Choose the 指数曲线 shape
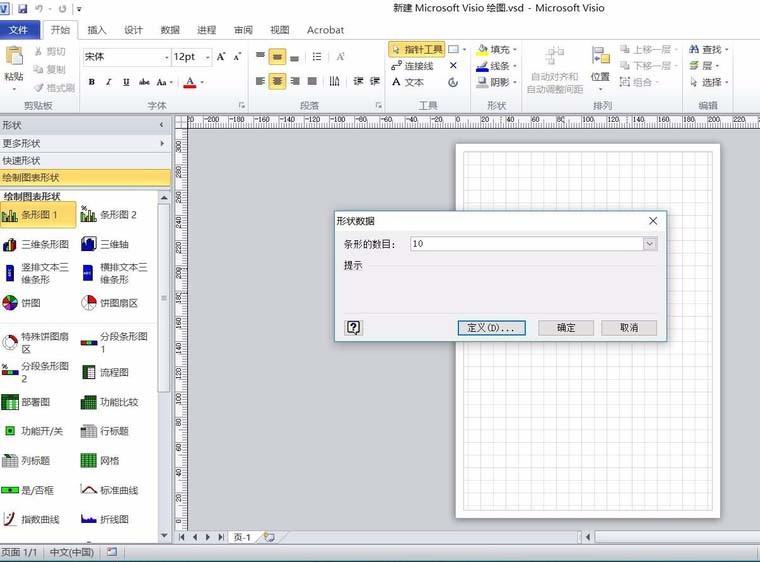Viewport: 760px width, 562px height. click(31, 519)
